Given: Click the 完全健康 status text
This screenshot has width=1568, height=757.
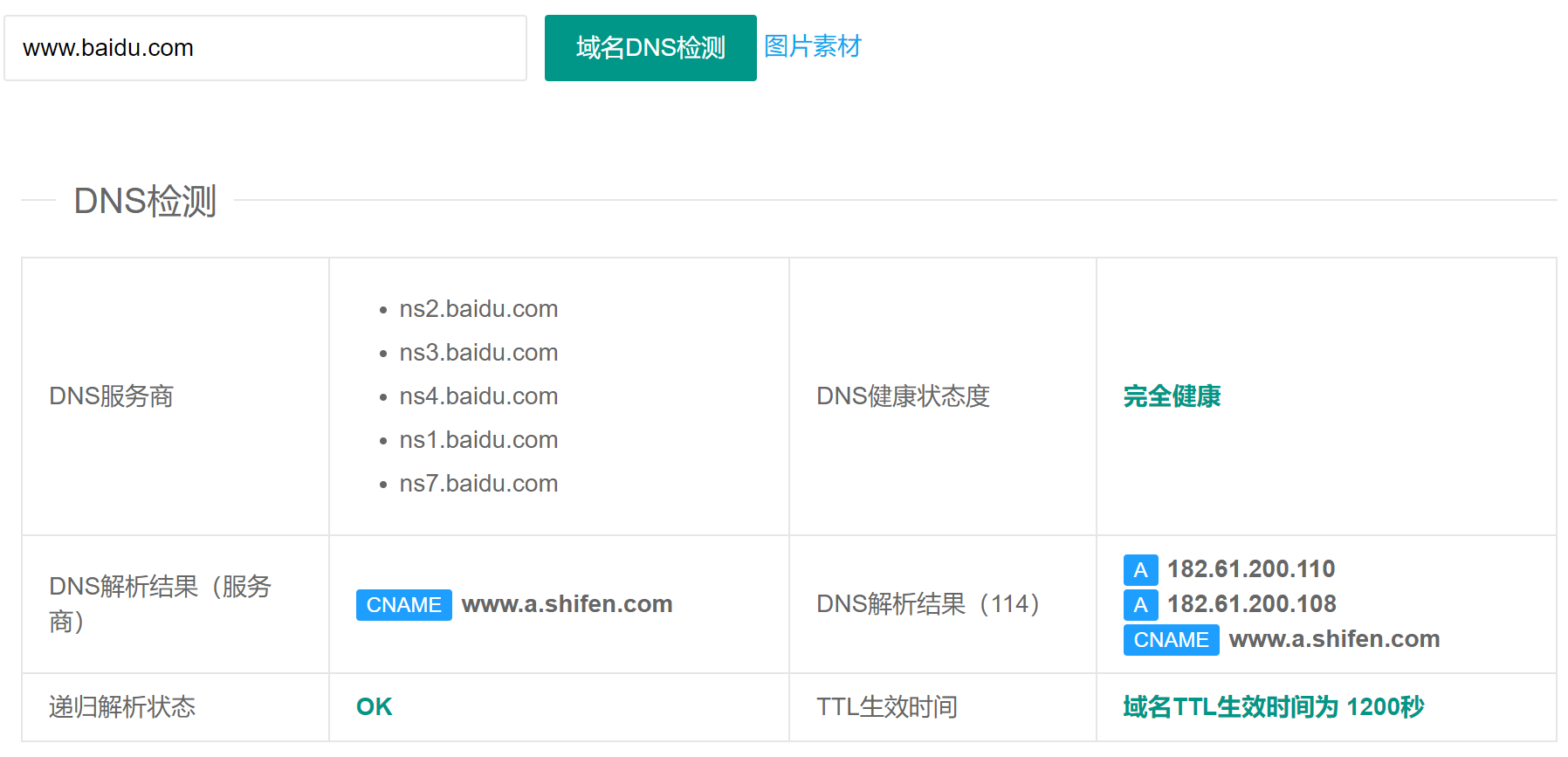Looking at the screenshot, I should [1172, 396].
